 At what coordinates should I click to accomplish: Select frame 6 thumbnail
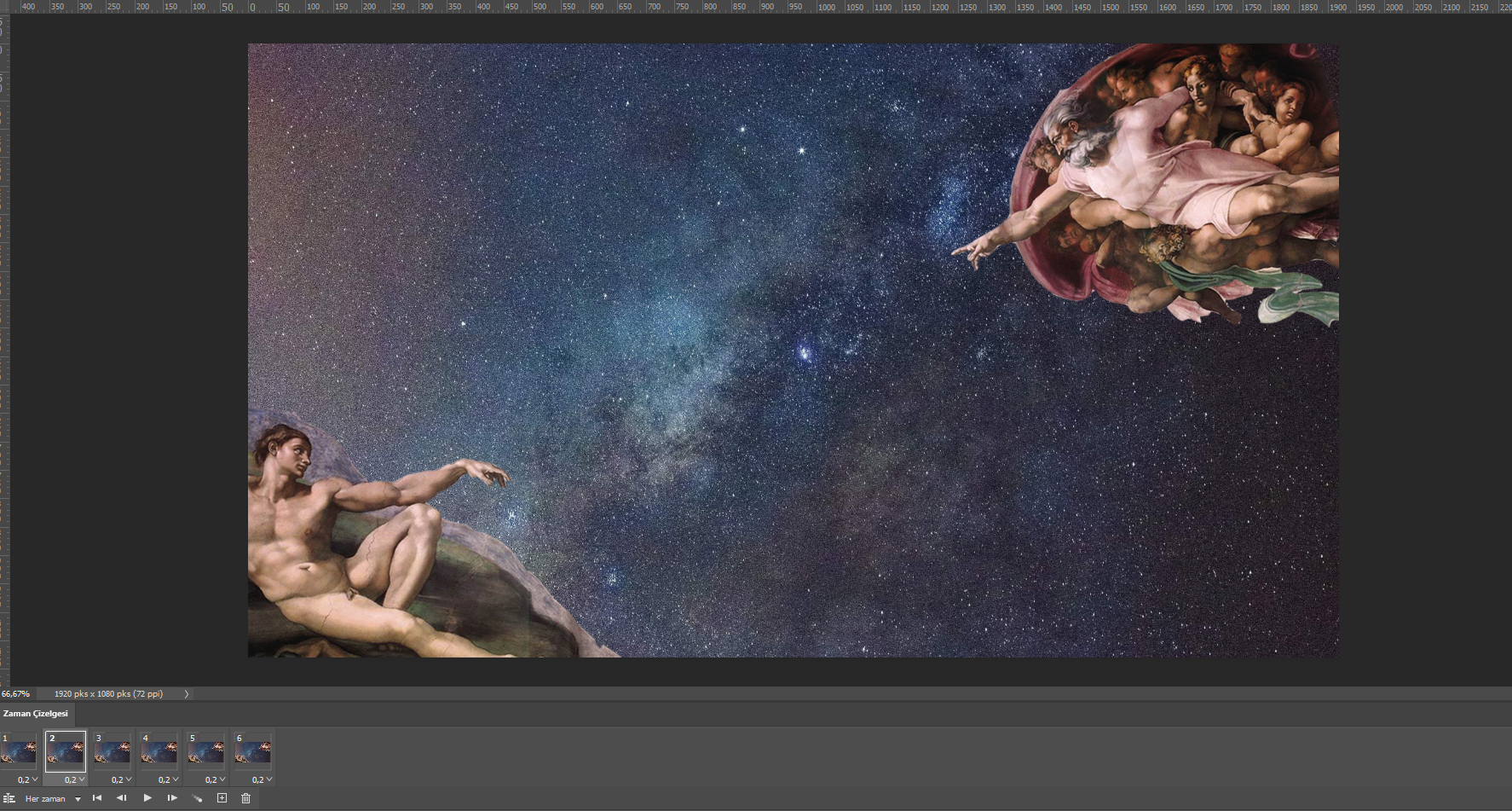pyautogui.click(x=253, y=751)
